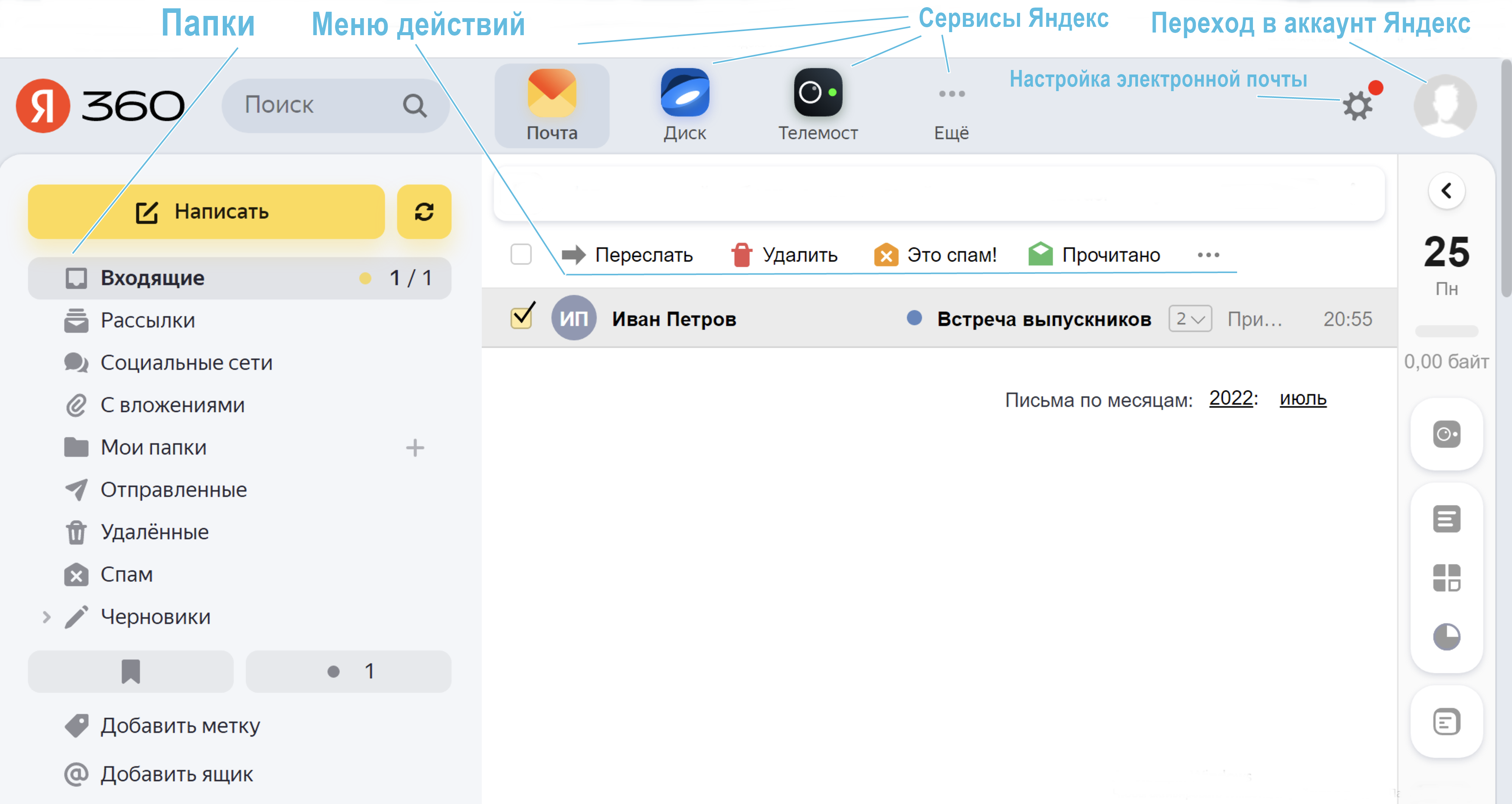Click the search magnifier icon
The image size is (1512, 804).
tap(414, 106)
